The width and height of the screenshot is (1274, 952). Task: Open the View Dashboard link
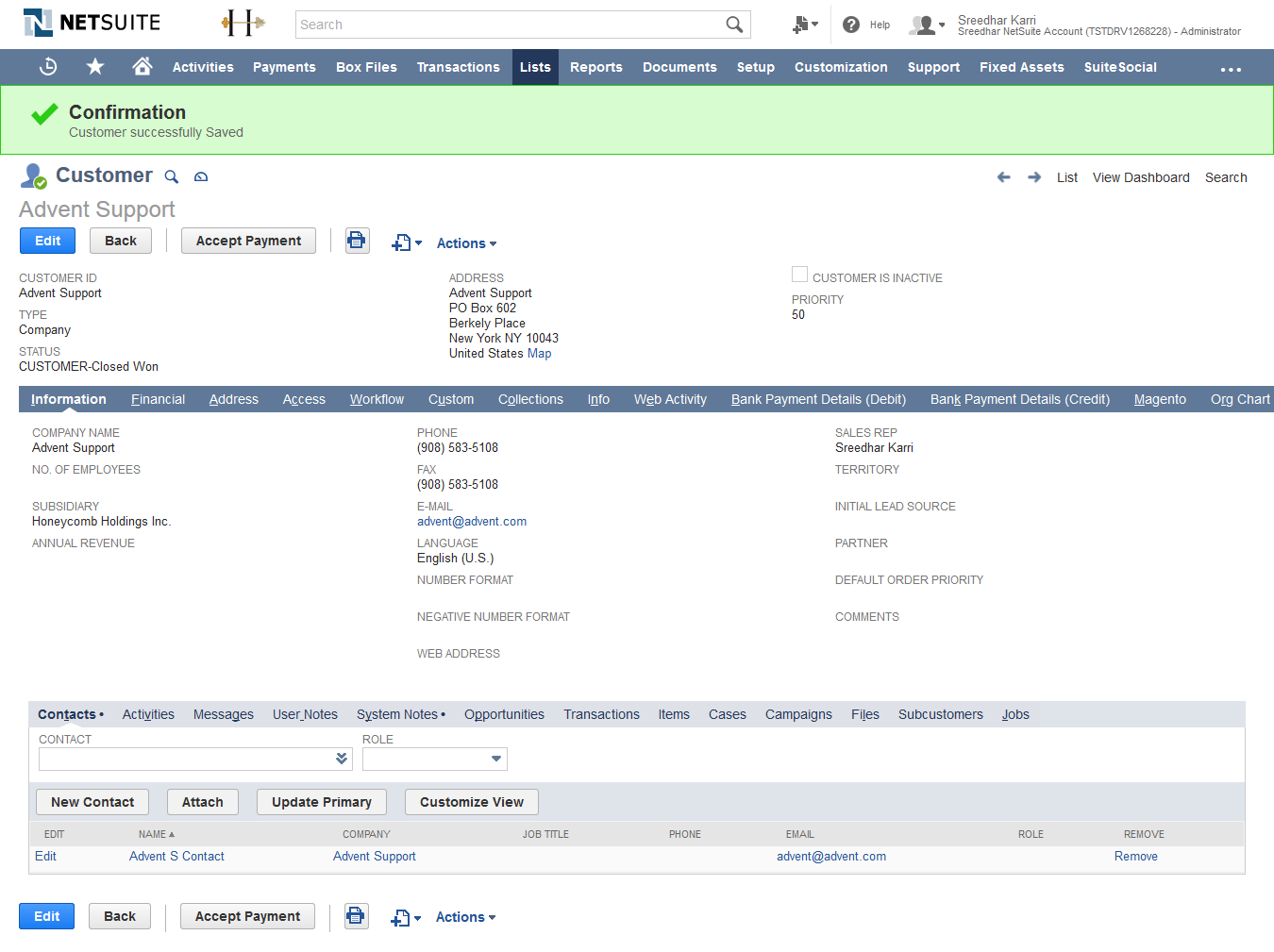pos(1141,177)
